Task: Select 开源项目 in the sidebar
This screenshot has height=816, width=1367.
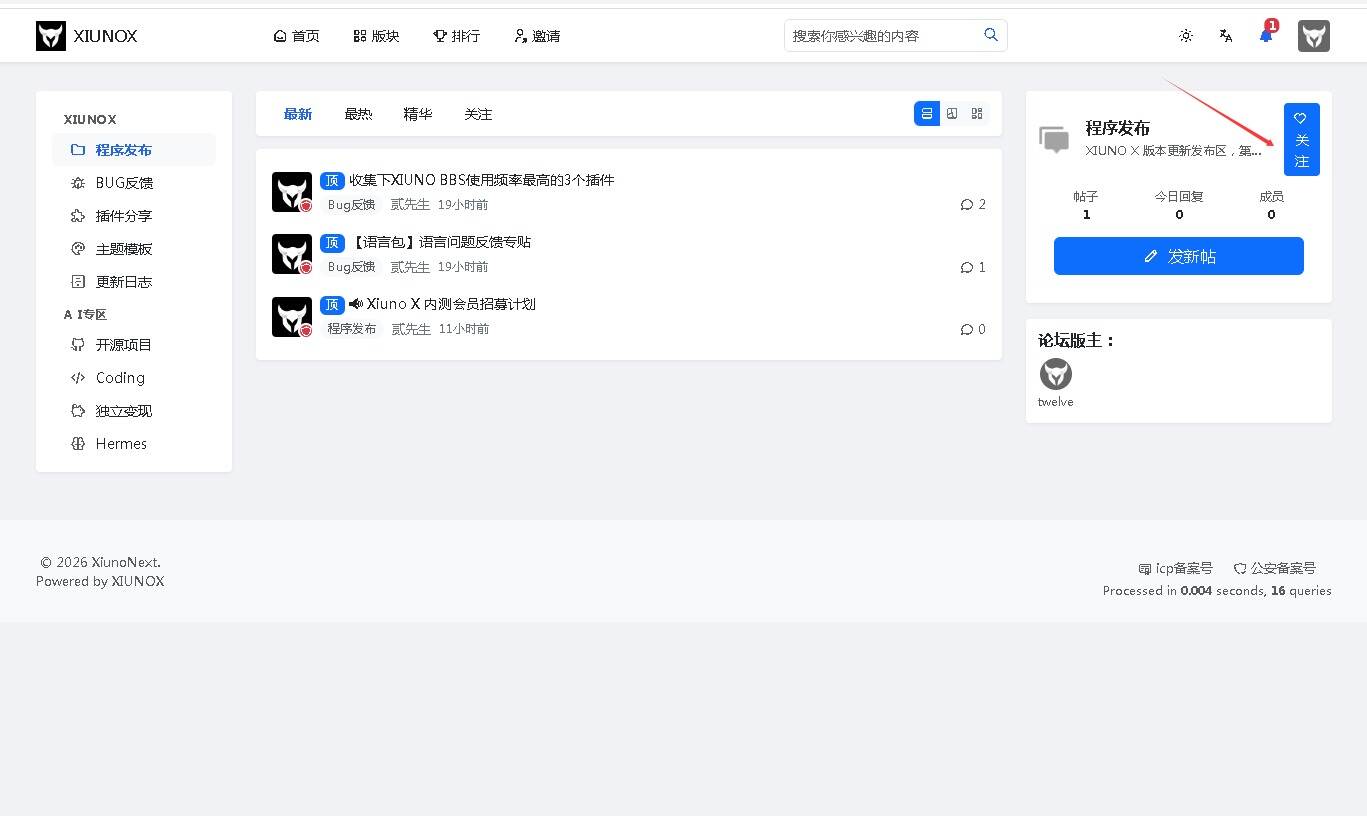Action: [x=134, y=345]
